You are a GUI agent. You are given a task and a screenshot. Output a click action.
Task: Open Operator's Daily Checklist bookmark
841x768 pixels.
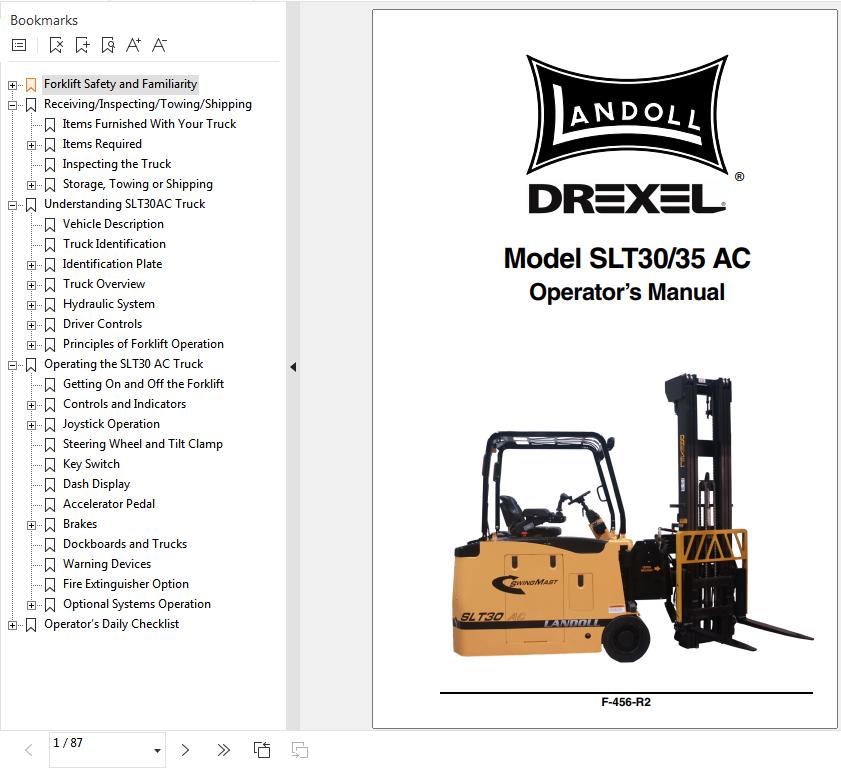point(112,624)
